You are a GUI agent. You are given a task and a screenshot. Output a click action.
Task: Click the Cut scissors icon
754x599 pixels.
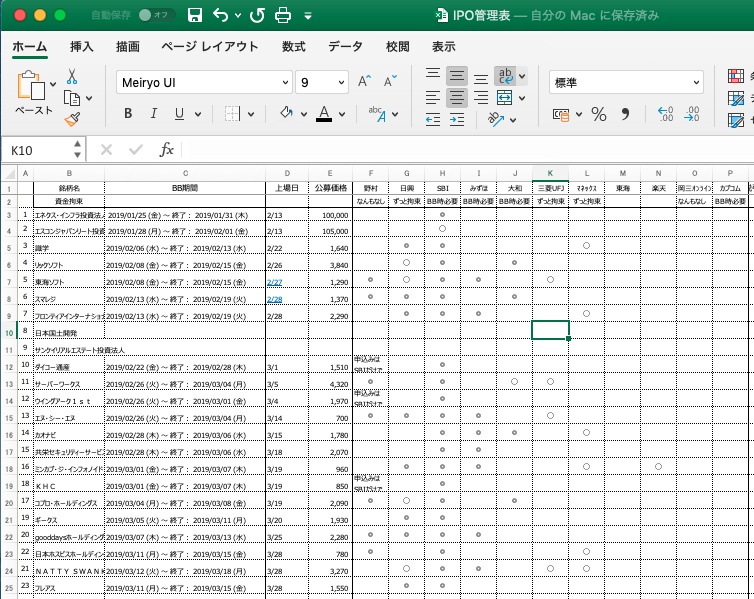72,76
